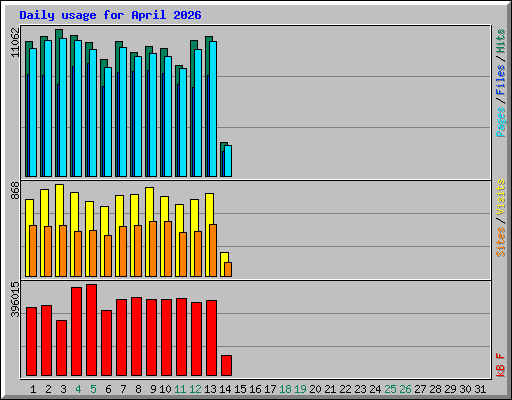Click day 2 on the x-axis
The height and width of the screenshot is (400, 512).
(x=48, y=389)
